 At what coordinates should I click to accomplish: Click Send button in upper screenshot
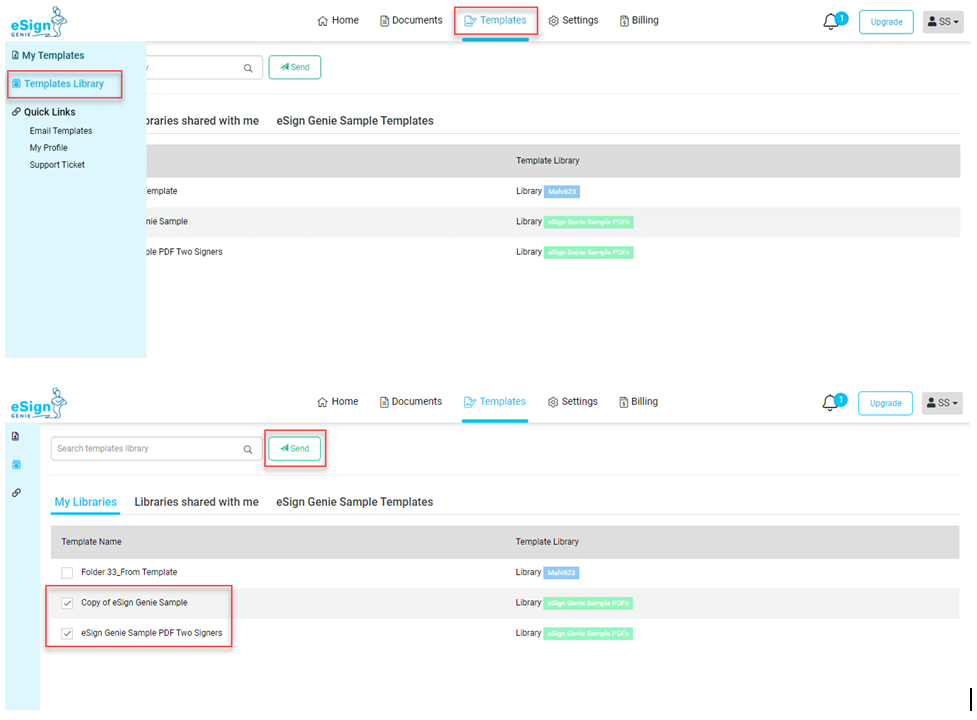click(x=295, y=67)
